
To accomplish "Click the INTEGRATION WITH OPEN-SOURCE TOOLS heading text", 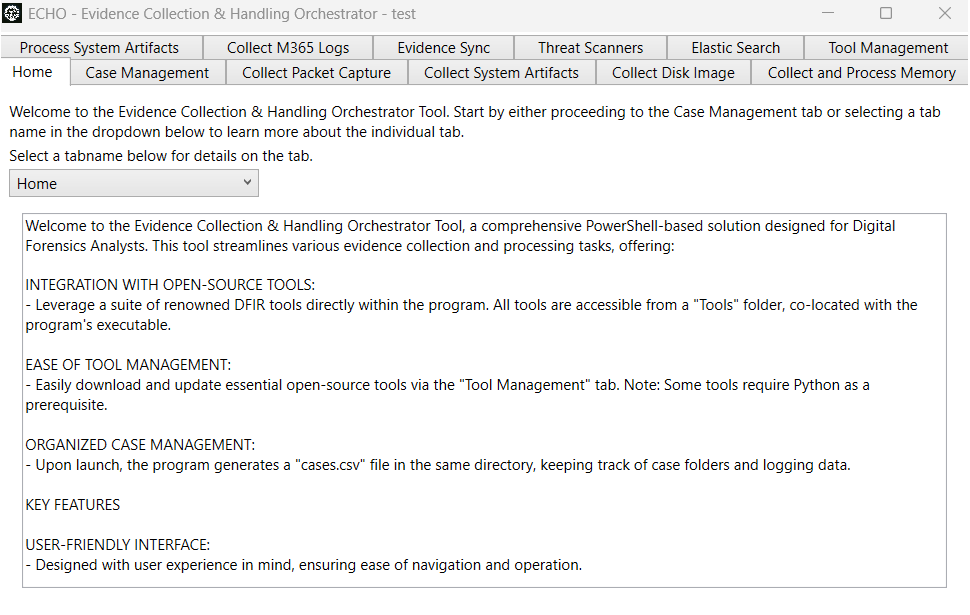I will click(x=170, y=285).
